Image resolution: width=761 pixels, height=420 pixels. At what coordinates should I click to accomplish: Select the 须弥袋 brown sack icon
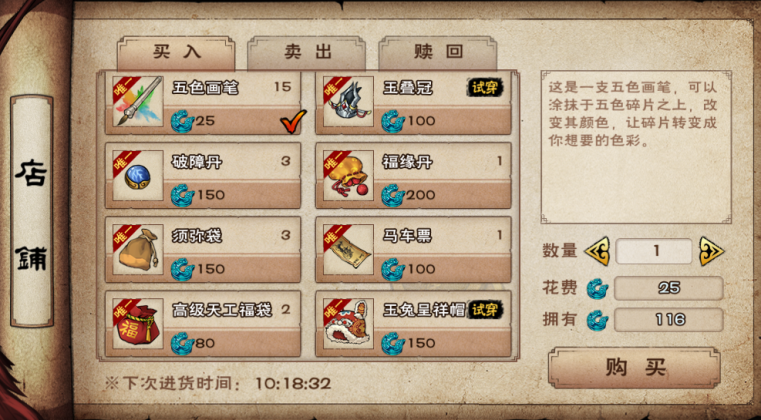pos(137,250)
